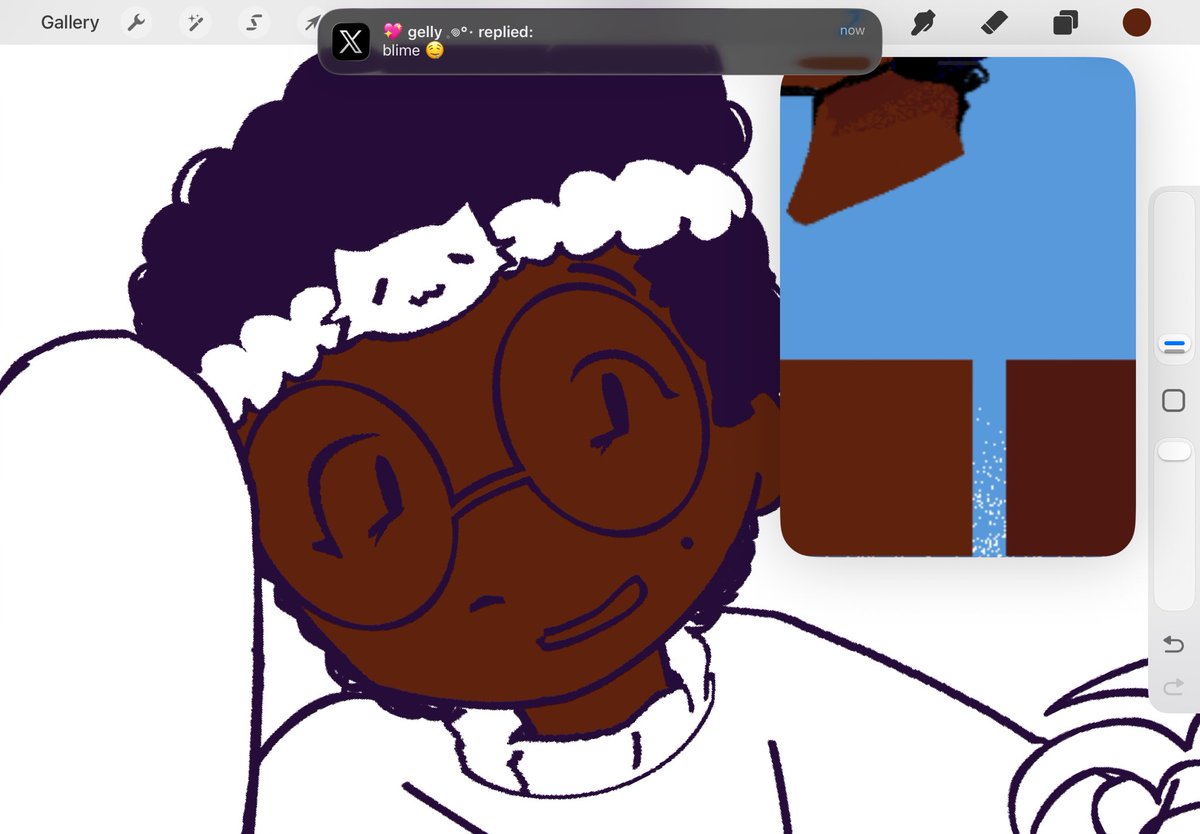Select the Smudge tool
The height and width of the screenshot is (834, 1200).
923,22
